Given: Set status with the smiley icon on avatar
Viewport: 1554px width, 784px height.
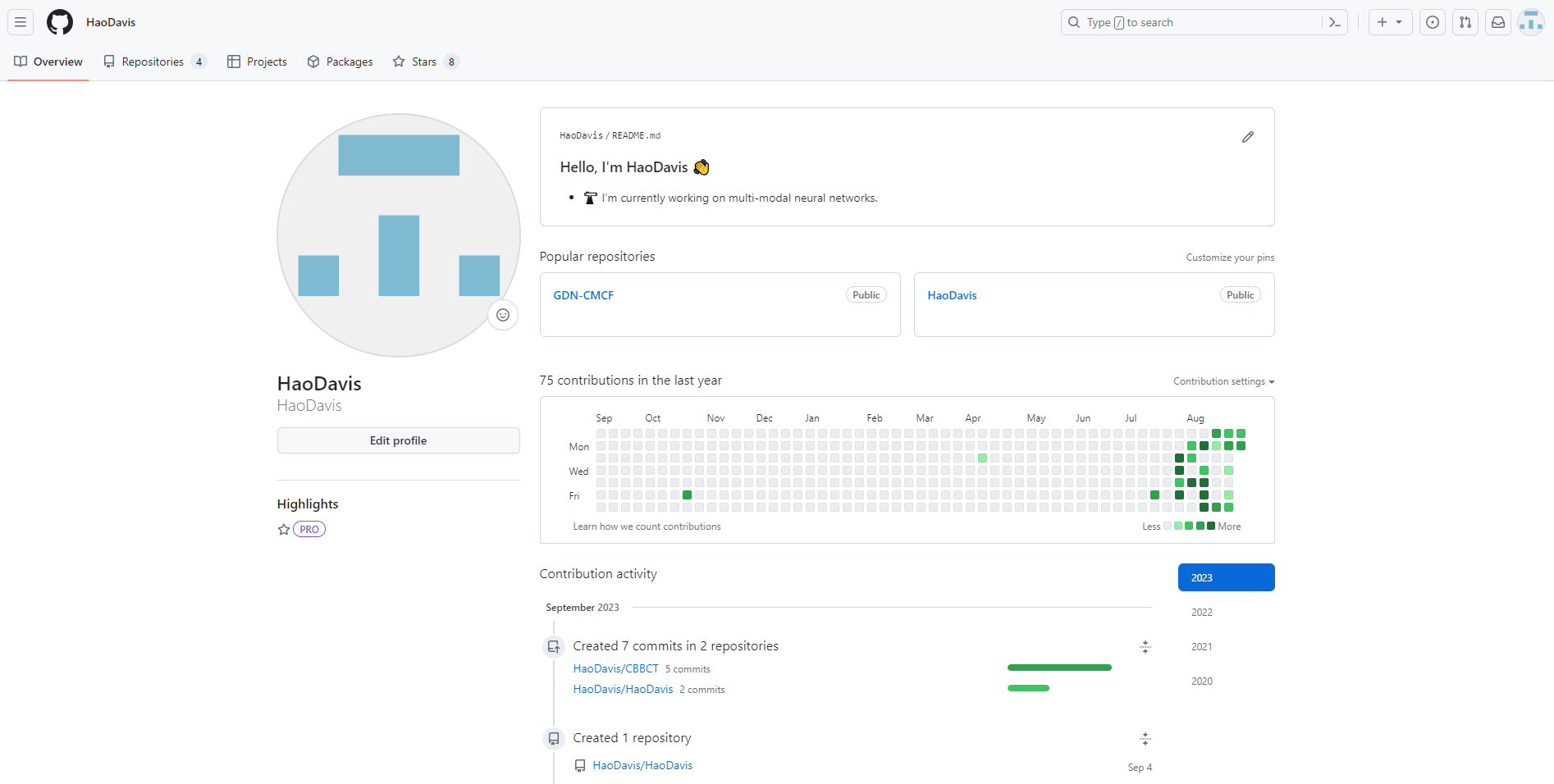Looking at the screenshot, I should click(503, 315).
